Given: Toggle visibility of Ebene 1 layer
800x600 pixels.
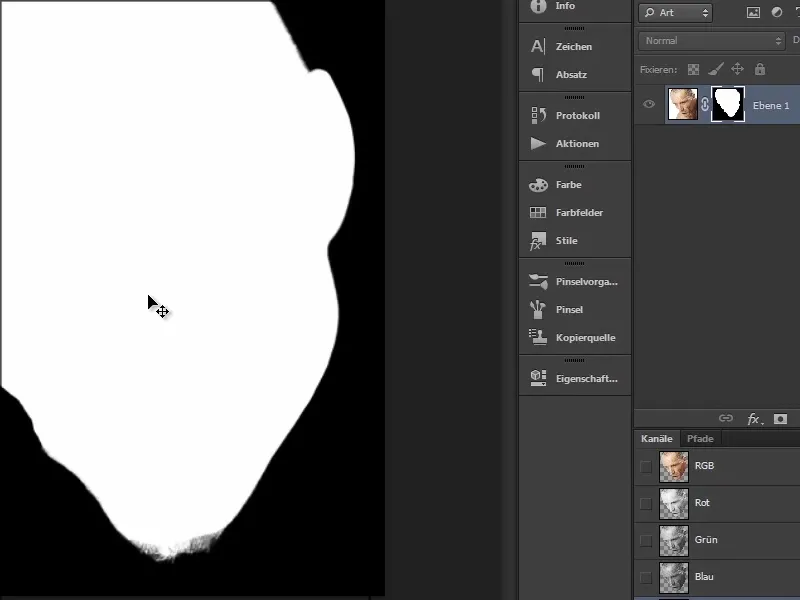Looking at the screenshot, I should 648,105.
